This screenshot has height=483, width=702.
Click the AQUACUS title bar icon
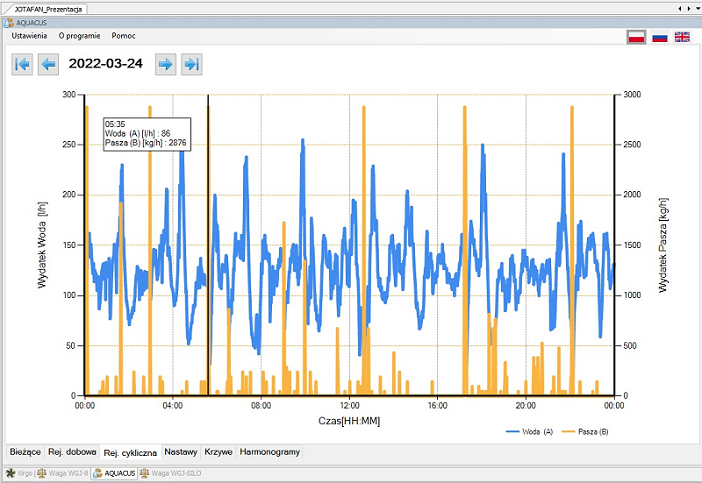[x=9, y=22]
